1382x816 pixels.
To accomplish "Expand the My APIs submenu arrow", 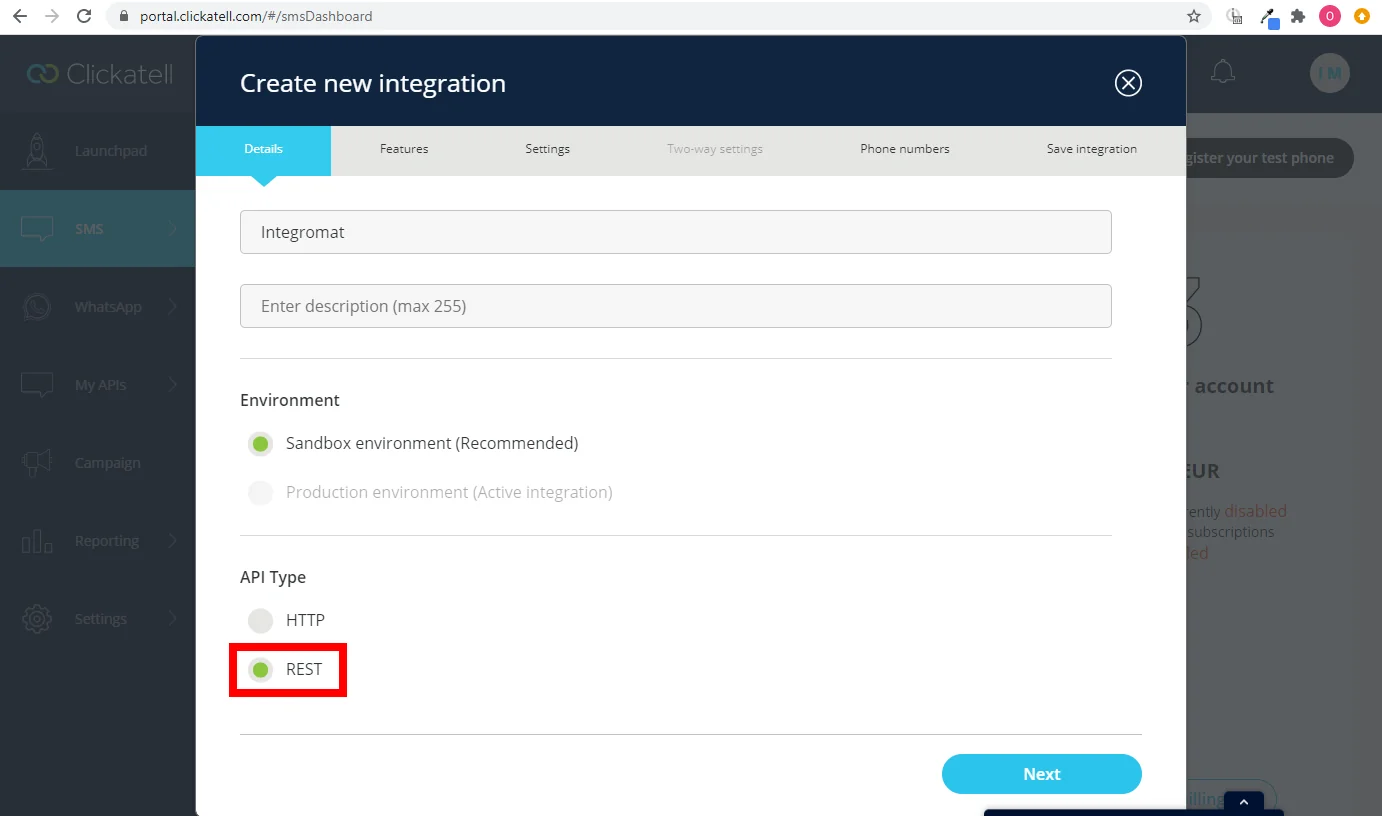I will pos(173,385).
